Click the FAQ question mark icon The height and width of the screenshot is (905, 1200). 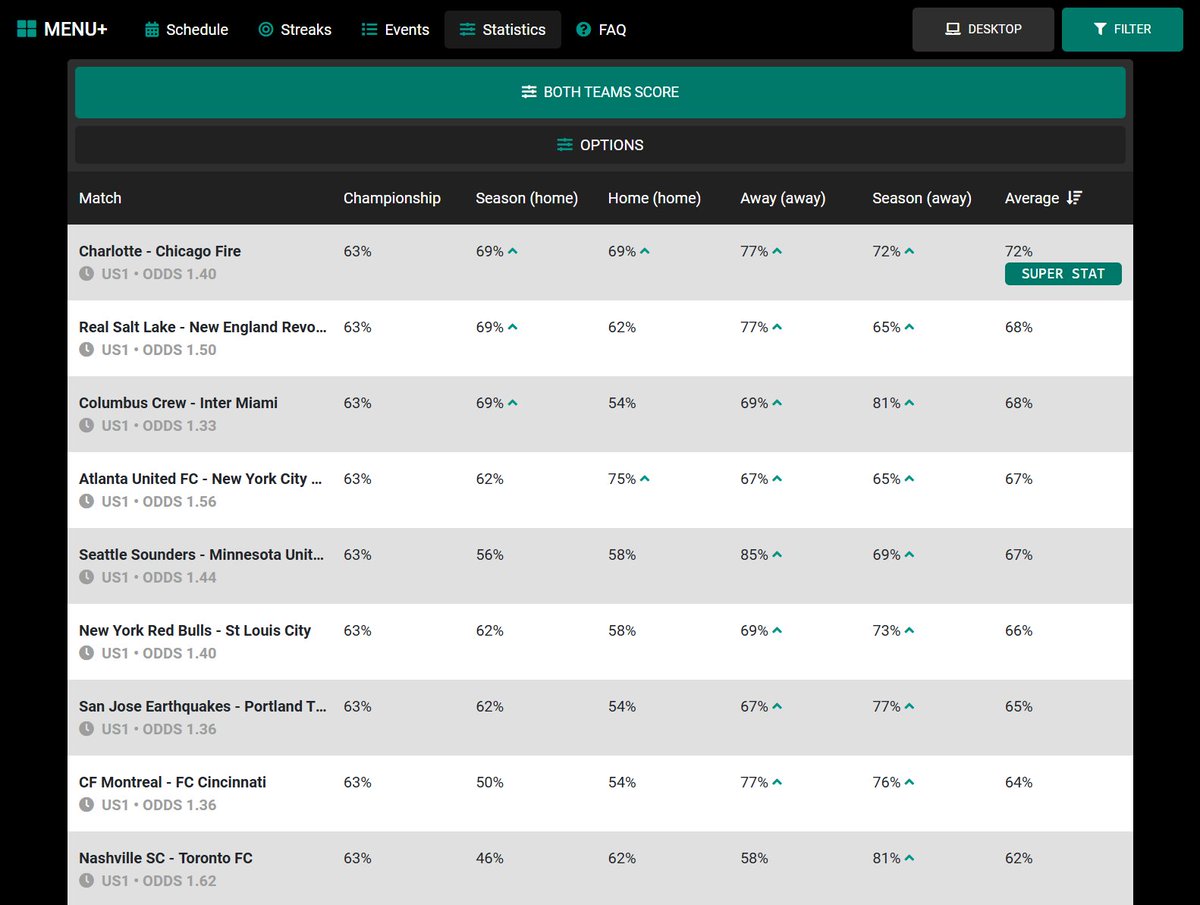(x=584, y=30)
